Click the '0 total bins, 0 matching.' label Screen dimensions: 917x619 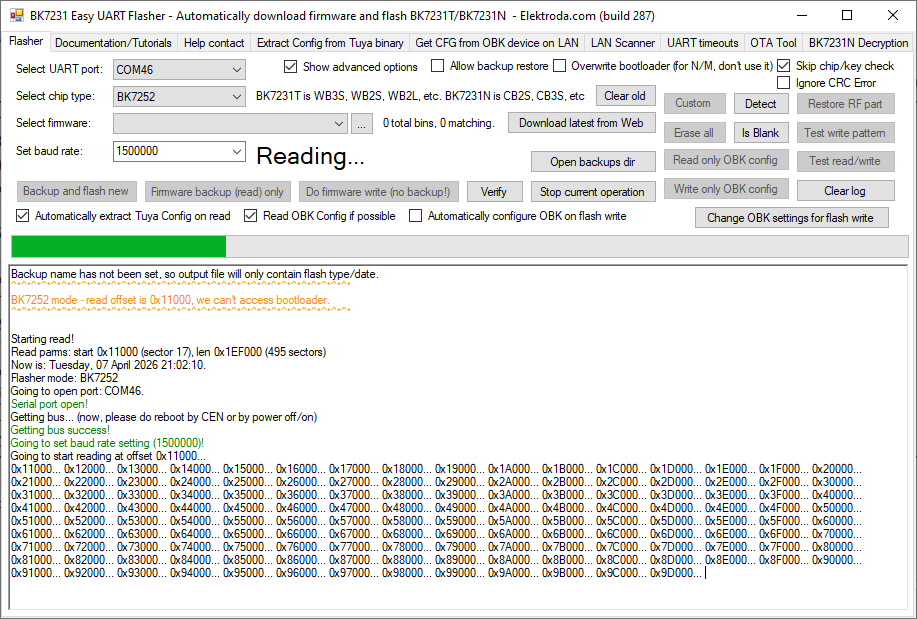click(x=439, y=123)
